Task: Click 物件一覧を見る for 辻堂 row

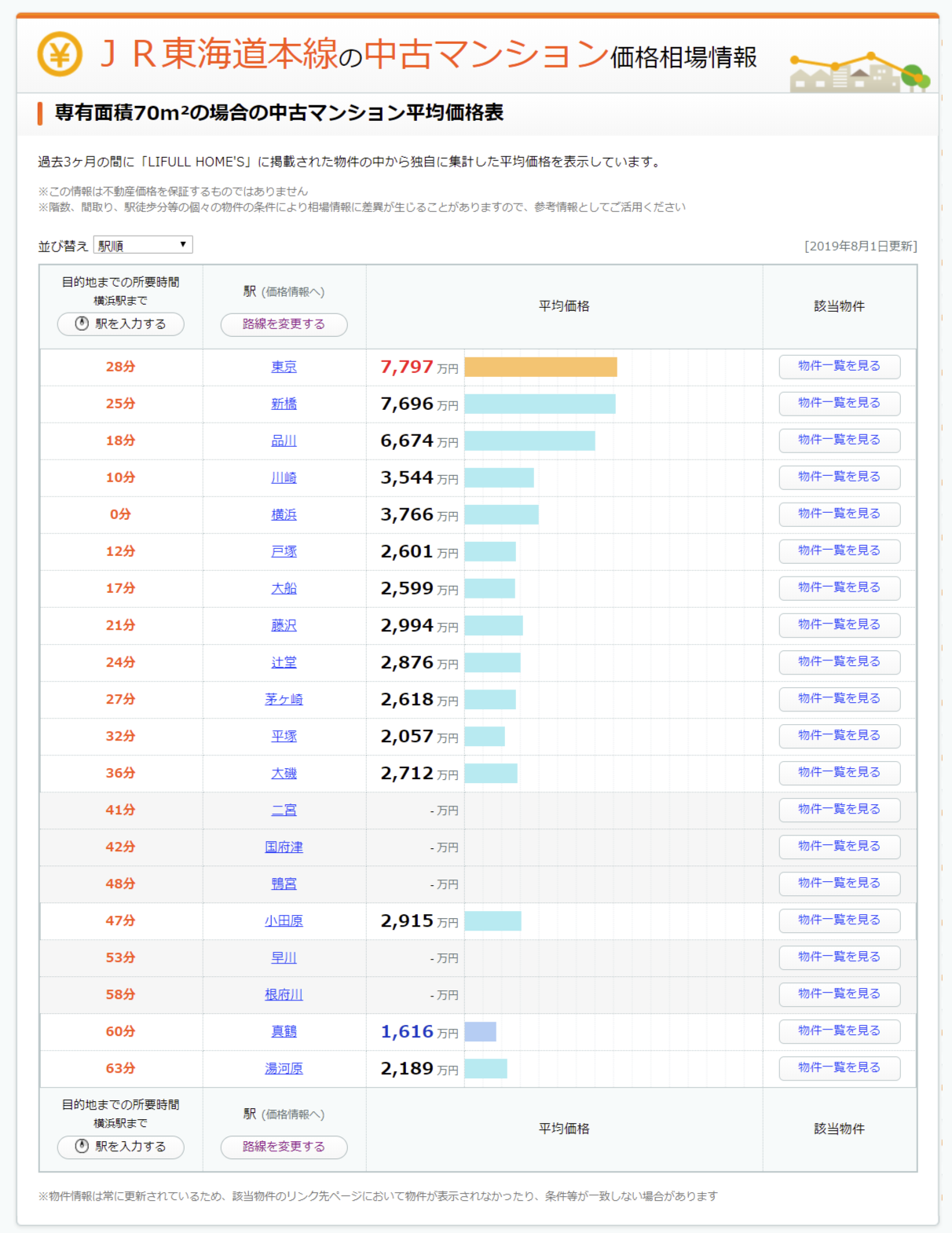Action: click(840, 662)
